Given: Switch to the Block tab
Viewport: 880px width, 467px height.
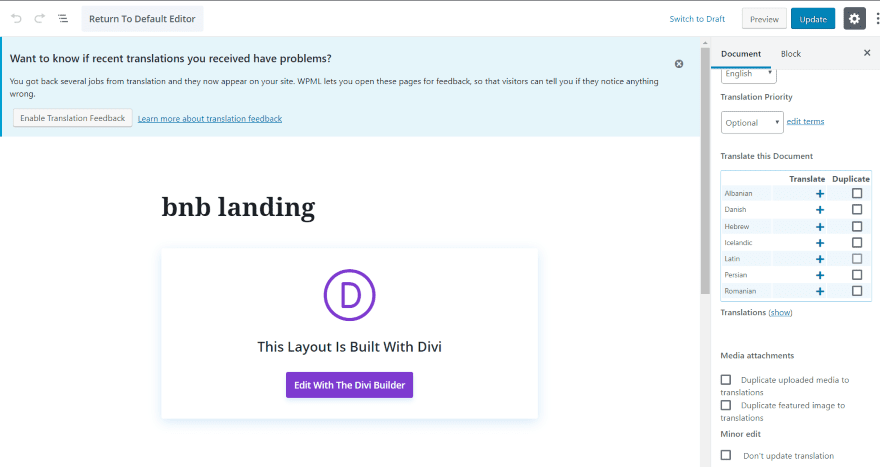Looking at the screenshot, I should (791, 54).
